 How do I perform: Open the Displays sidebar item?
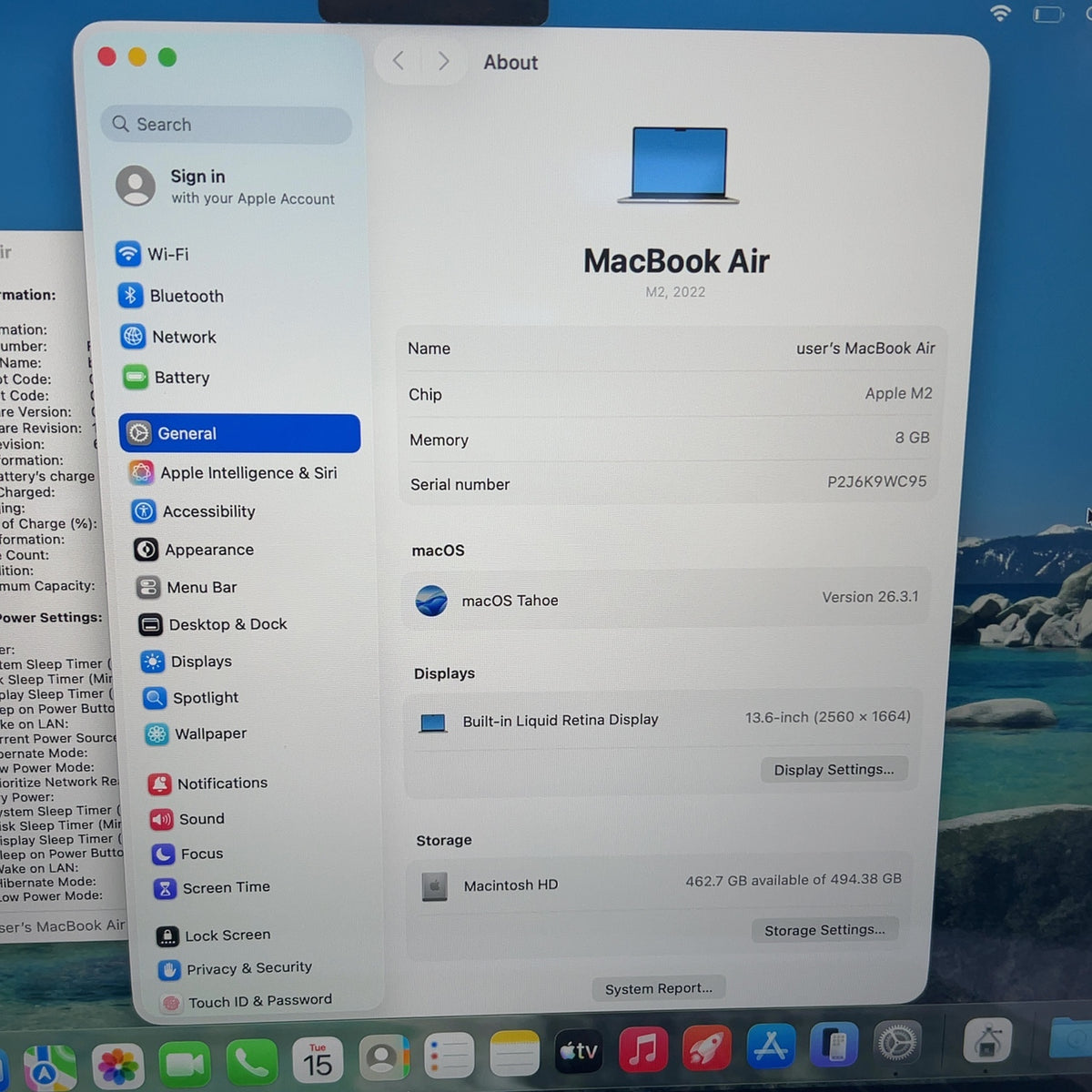point(187,662)
